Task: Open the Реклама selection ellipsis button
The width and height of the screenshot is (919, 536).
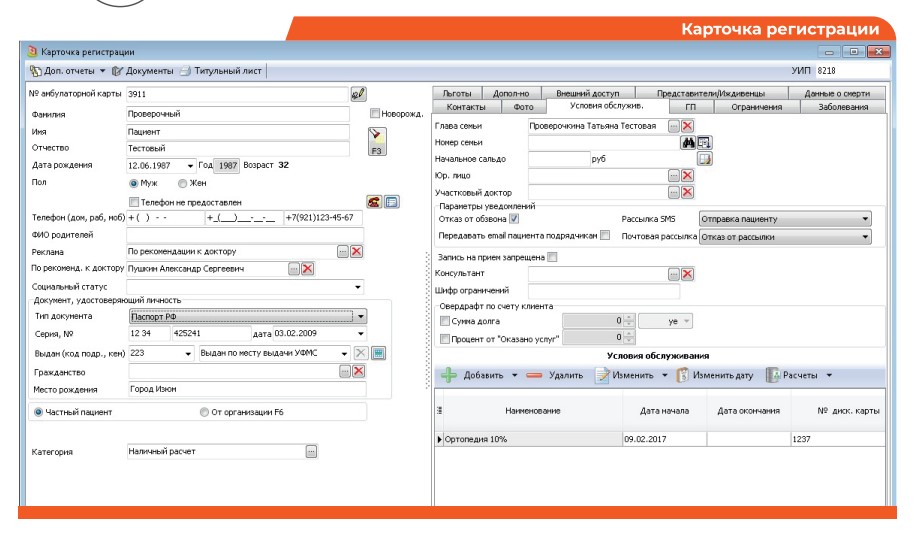Action: 343,251
